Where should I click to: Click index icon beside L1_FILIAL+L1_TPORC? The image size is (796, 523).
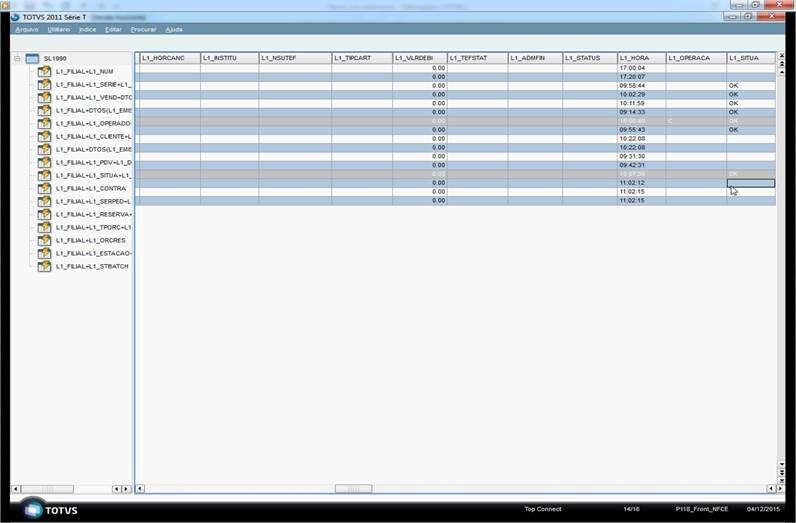point(45,227)
